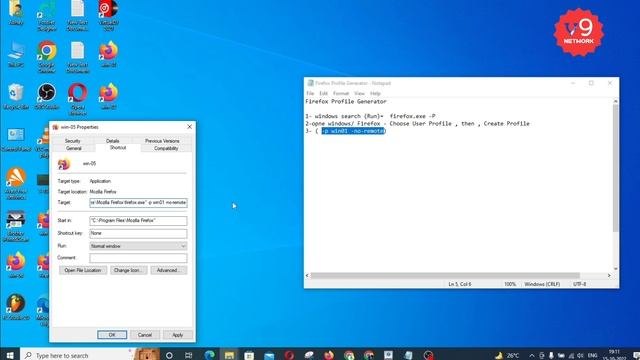Click 'Firefox Profile Generator' first line in Notepad

[x=346, y=101]
